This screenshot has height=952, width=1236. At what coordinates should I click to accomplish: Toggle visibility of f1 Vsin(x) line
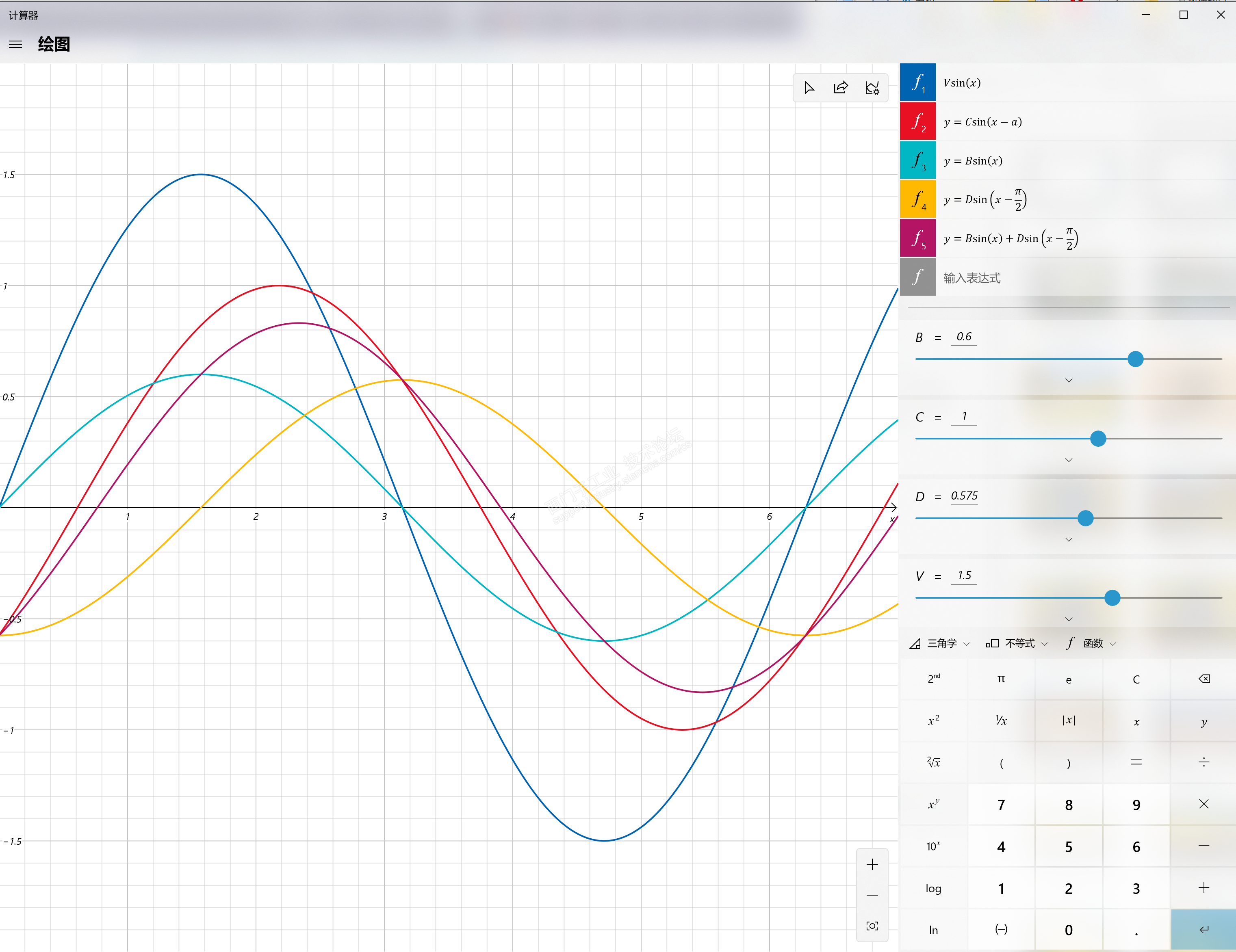(917, 82)
